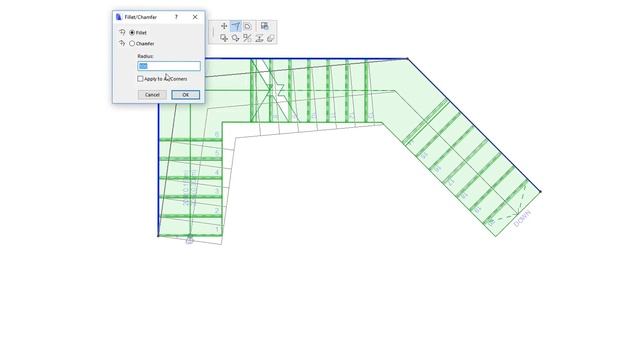Enable Apply to All Corners checkbox
Screen dimensions: 640x360
point(140,79)
